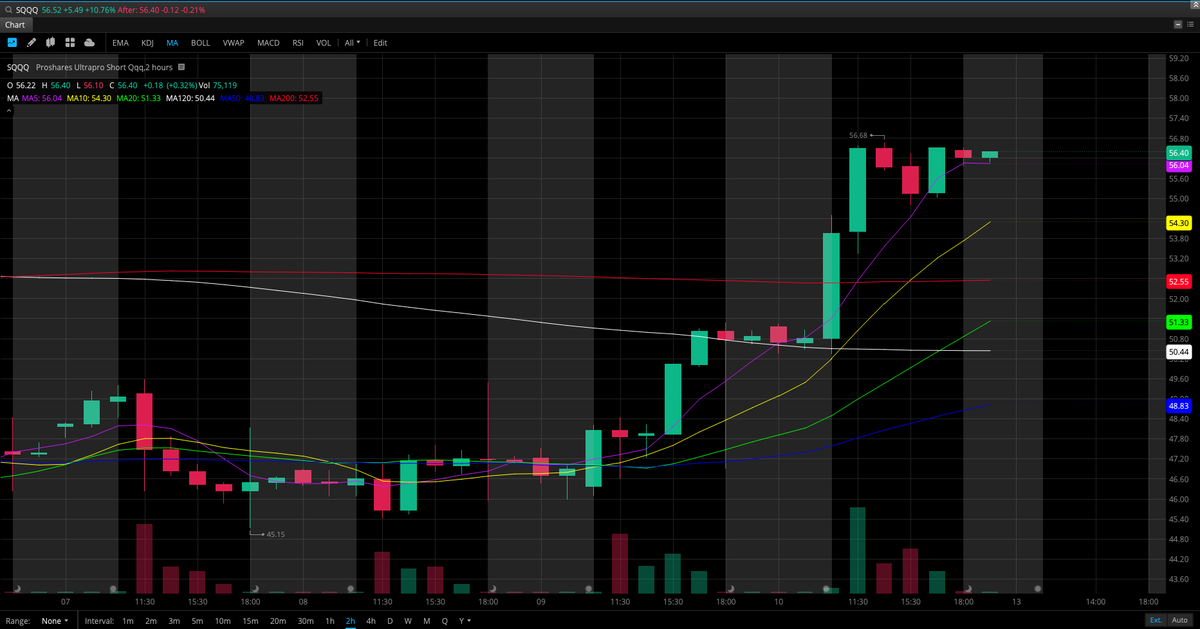Click the MA200: 52.55 legend label

point(294,98)
